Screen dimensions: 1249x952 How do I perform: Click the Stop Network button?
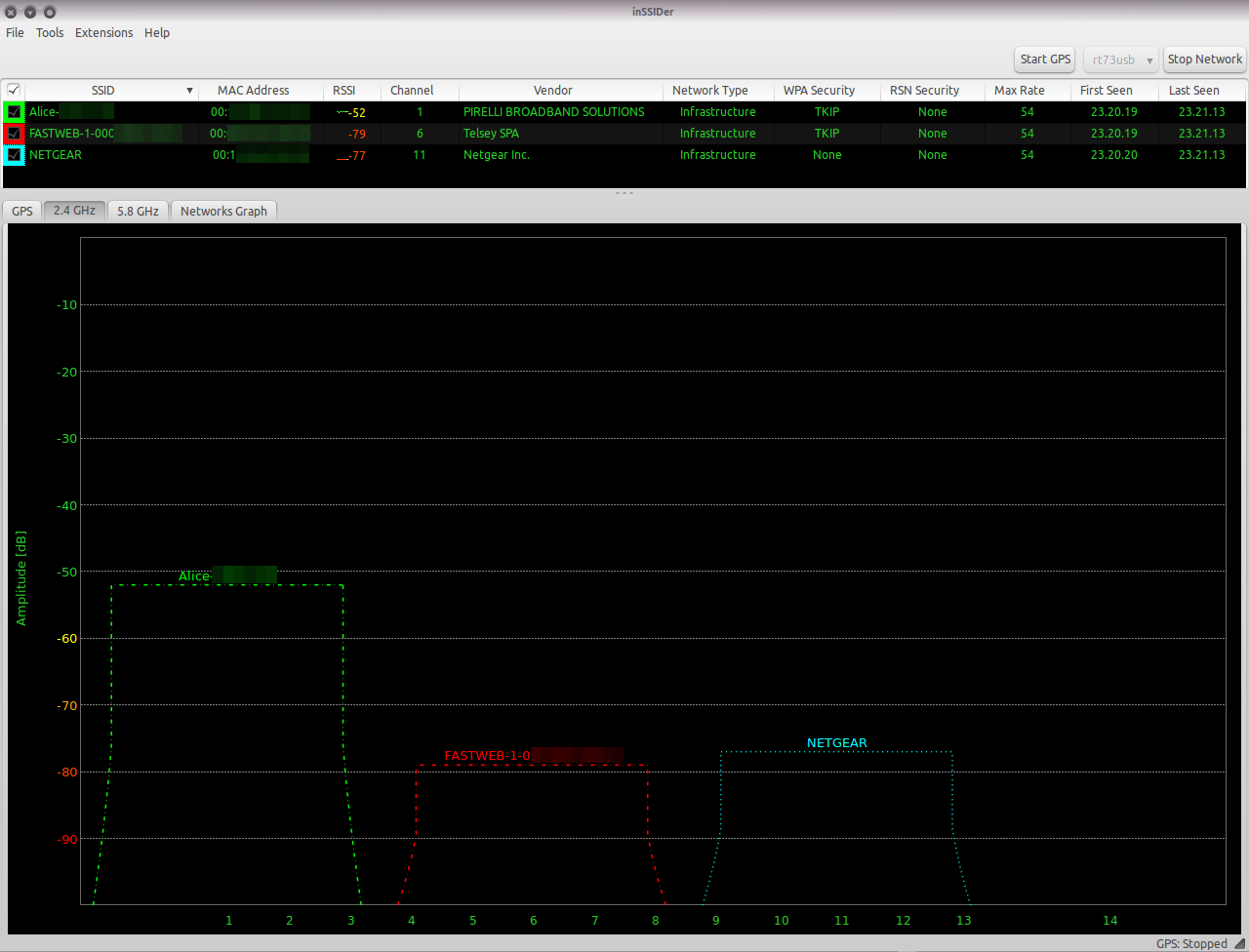1204,59
